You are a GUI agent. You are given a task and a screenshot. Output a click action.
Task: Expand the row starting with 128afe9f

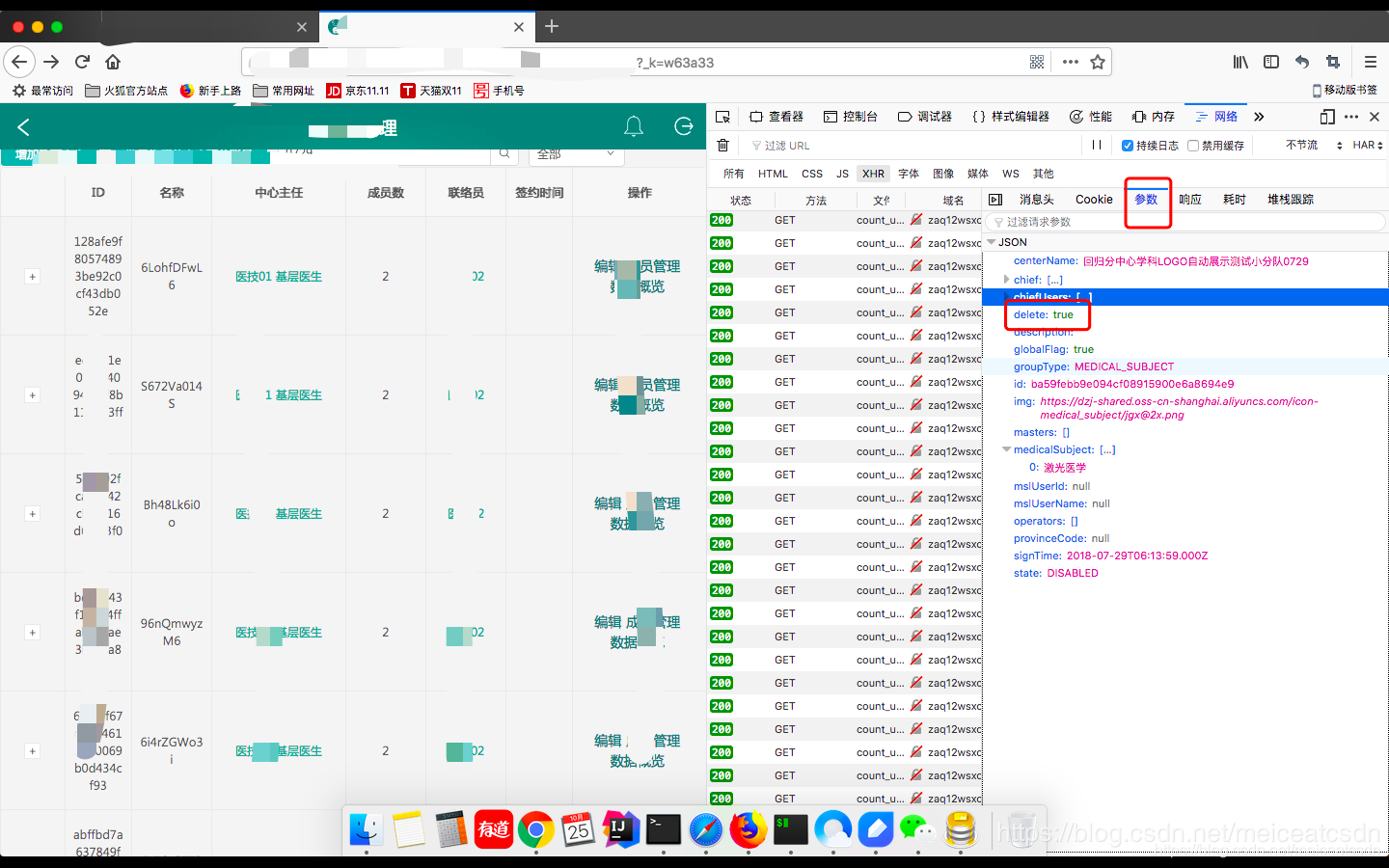coord(32,277)
